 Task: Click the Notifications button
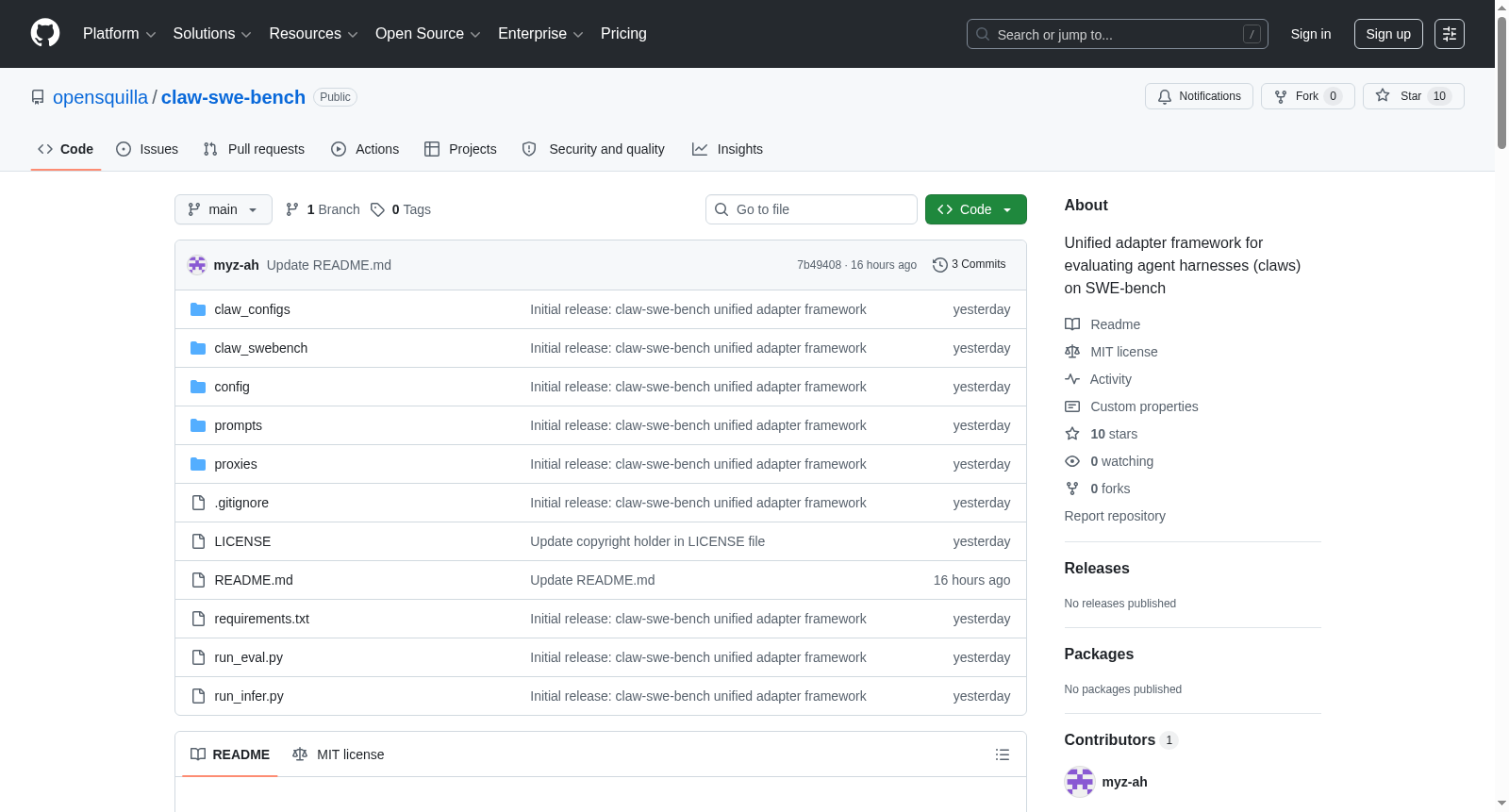tap(1199, 96)
